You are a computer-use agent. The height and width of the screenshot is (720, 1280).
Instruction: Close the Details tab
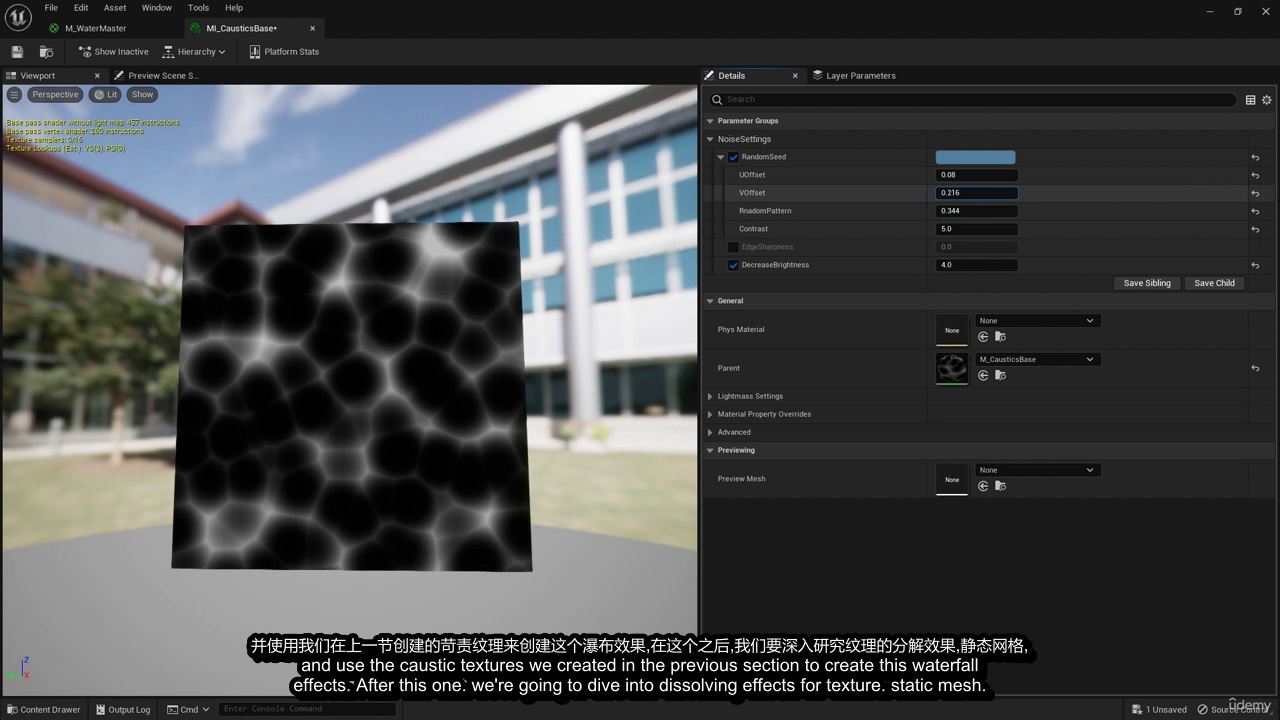tap(795, 76)
